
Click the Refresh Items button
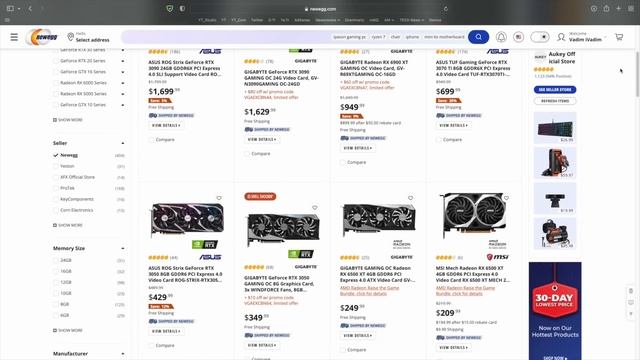(x=555, y=101)
